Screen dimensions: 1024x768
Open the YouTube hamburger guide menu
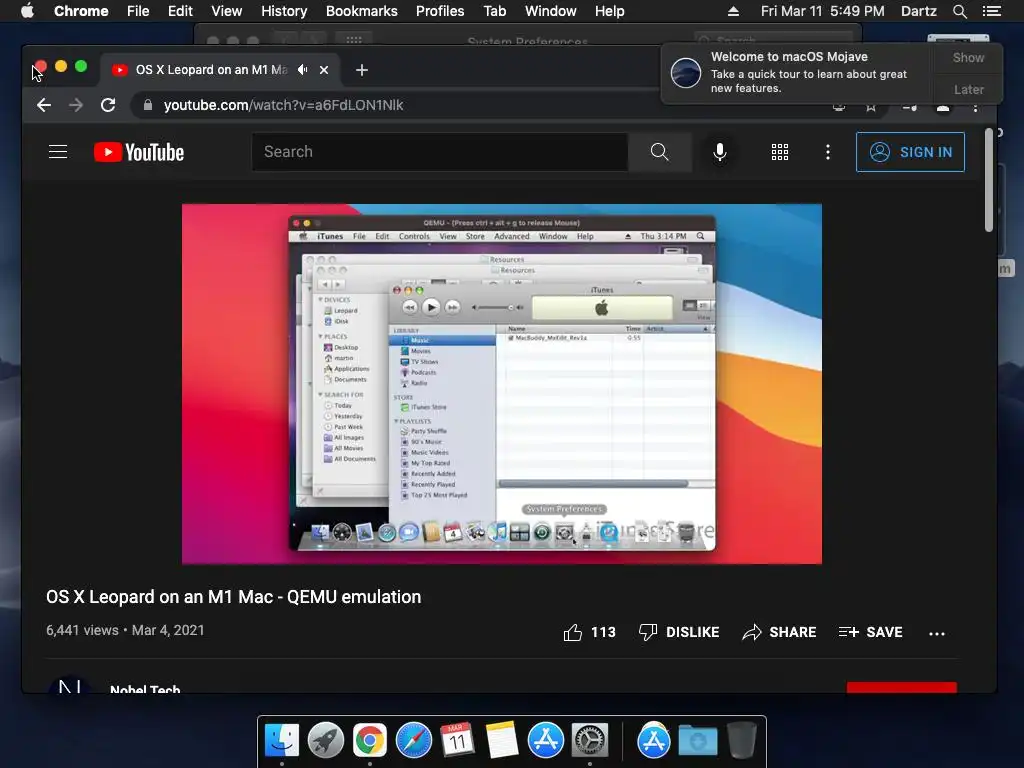click(x=58, y=152)
